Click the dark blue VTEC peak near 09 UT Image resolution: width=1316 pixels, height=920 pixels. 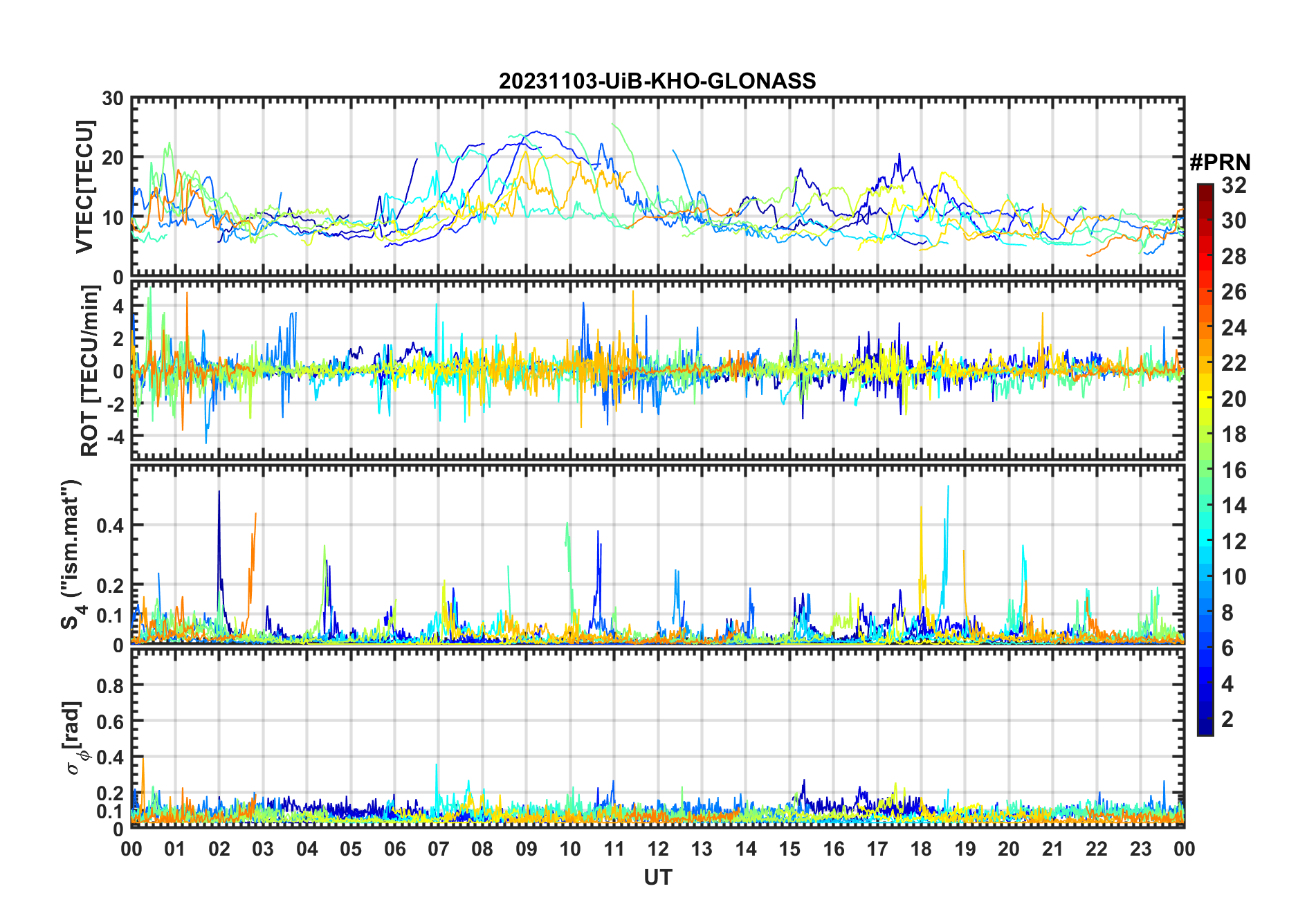[x=537, y=132]
